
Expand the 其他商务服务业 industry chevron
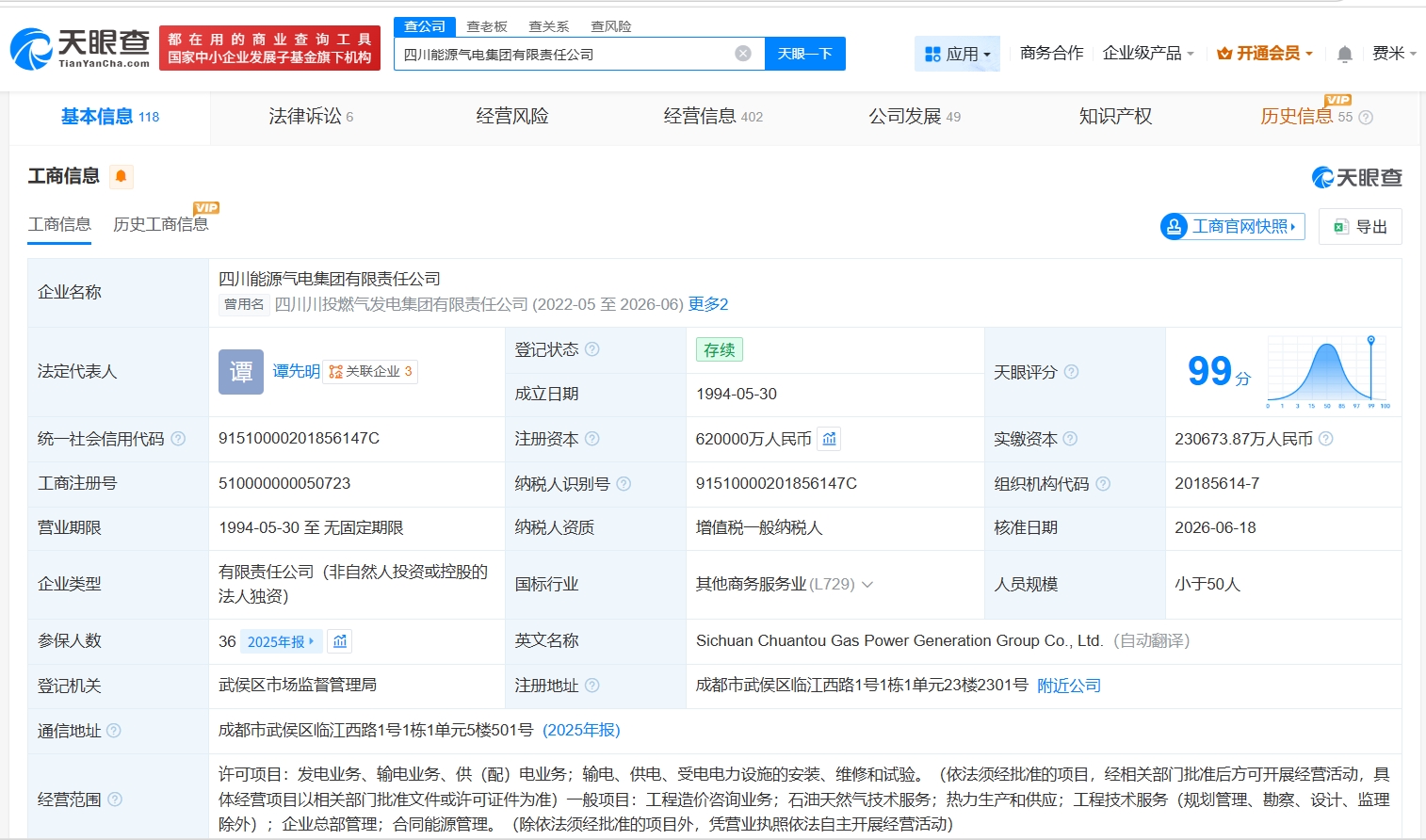pyautogui.click(x=867, y=585)
